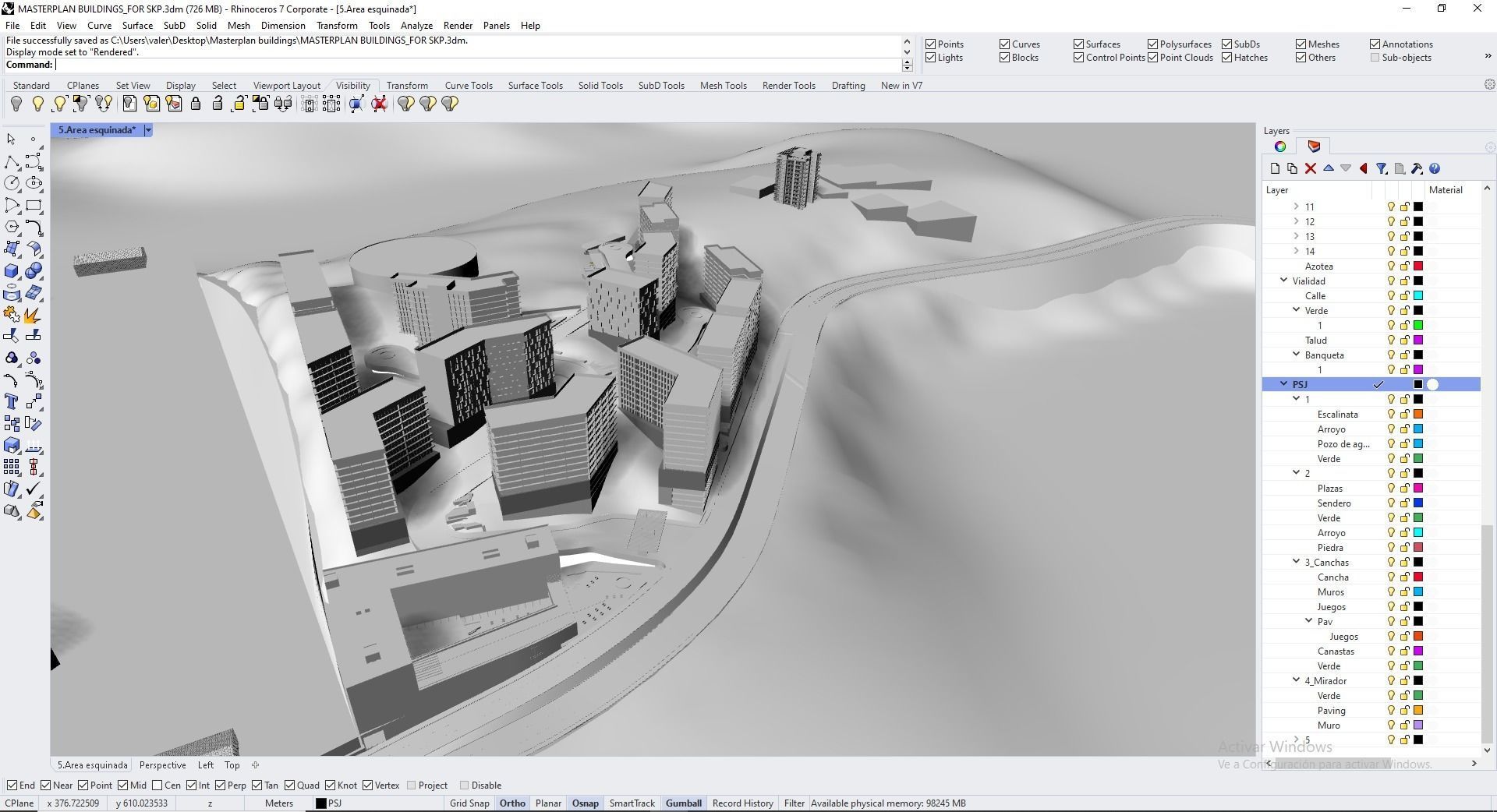
Task: Switch to the color wheel panel tab
Action: (x=1280, y=147)
